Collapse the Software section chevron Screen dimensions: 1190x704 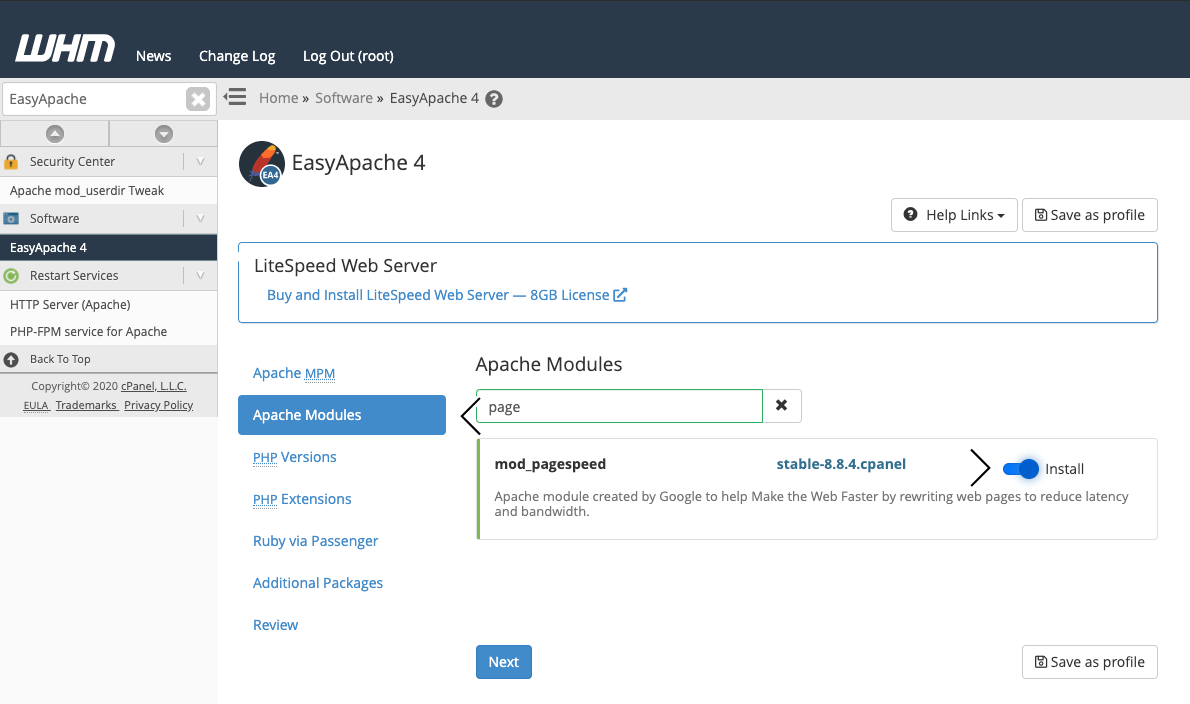200,218
